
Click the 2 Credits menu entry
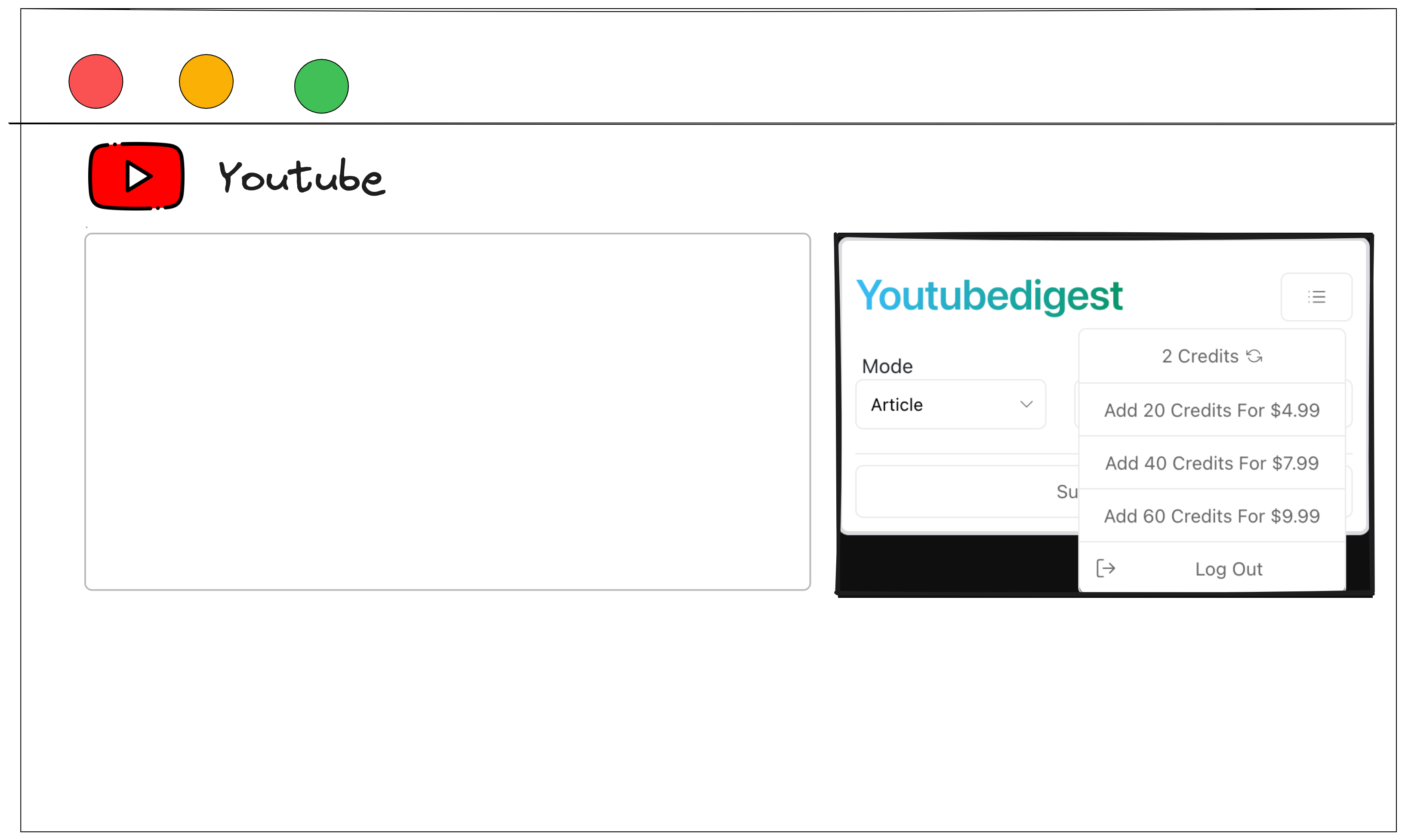[x=1212, y=356]
